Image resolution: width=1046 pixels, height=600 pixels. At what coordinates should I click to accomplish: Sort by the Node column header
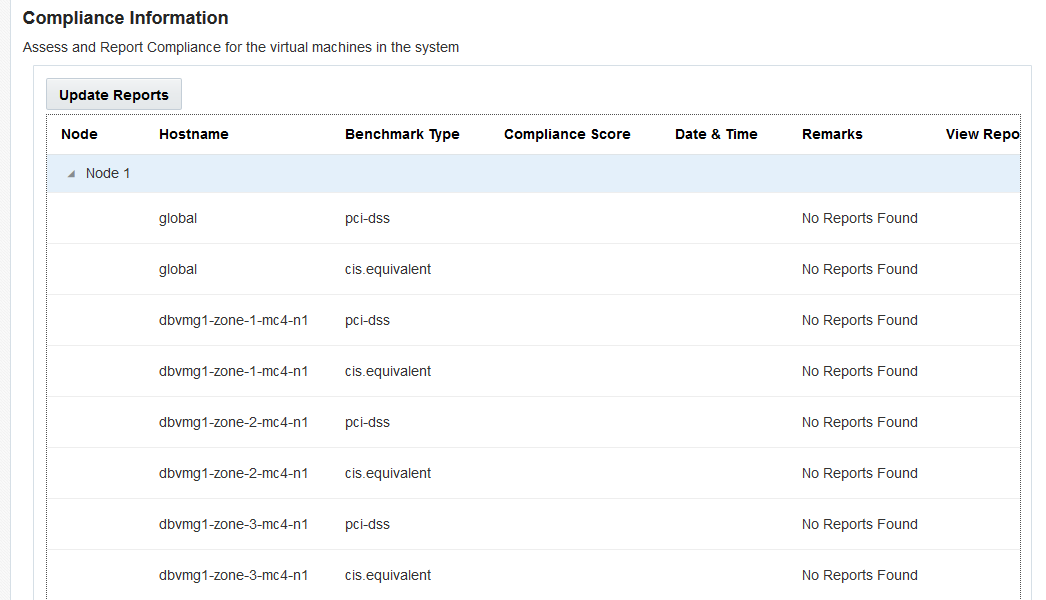pyautogui.click(x=79, y=134)
